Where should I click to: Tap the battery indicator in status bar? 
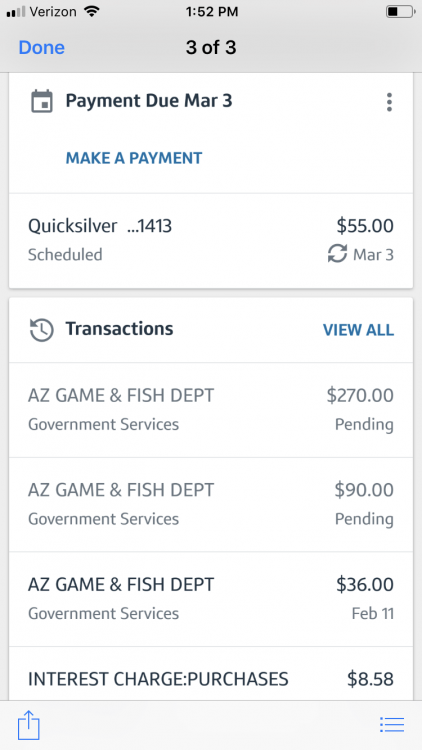click(x=400, y=12)
